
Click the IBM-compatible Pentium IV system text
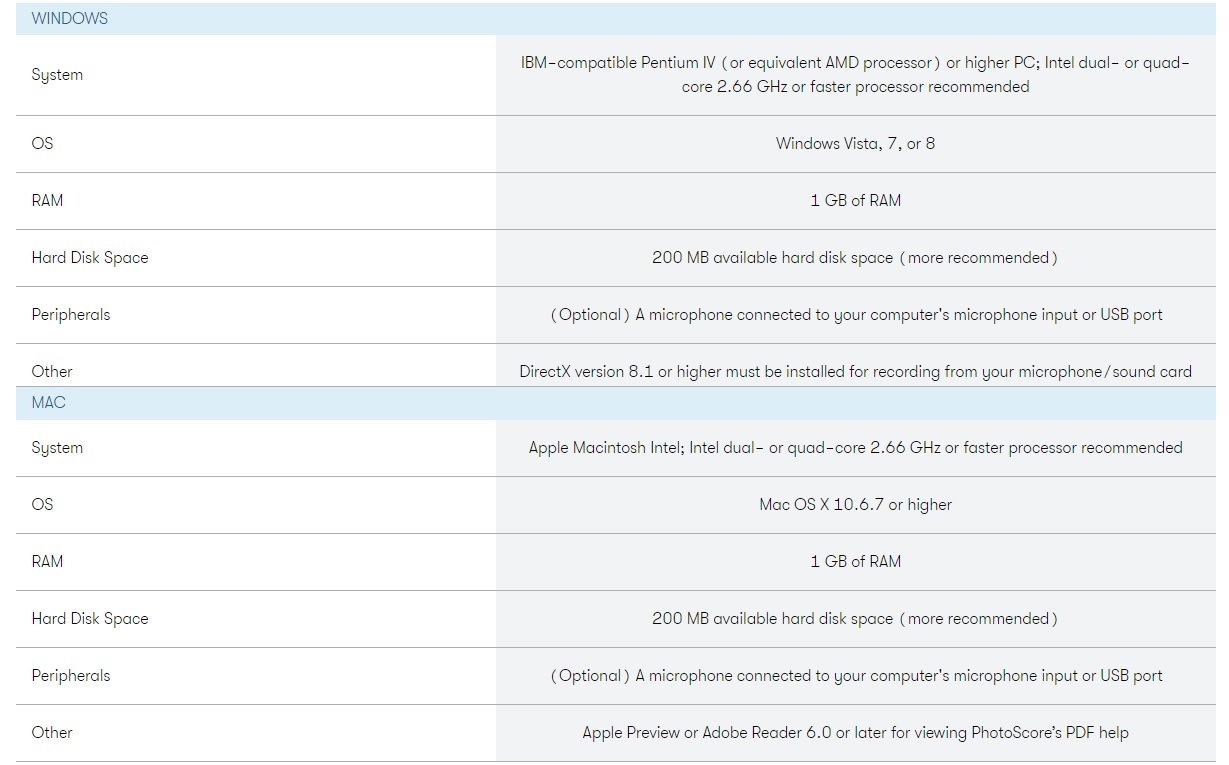pyautogui.click(x=855, y=75)
